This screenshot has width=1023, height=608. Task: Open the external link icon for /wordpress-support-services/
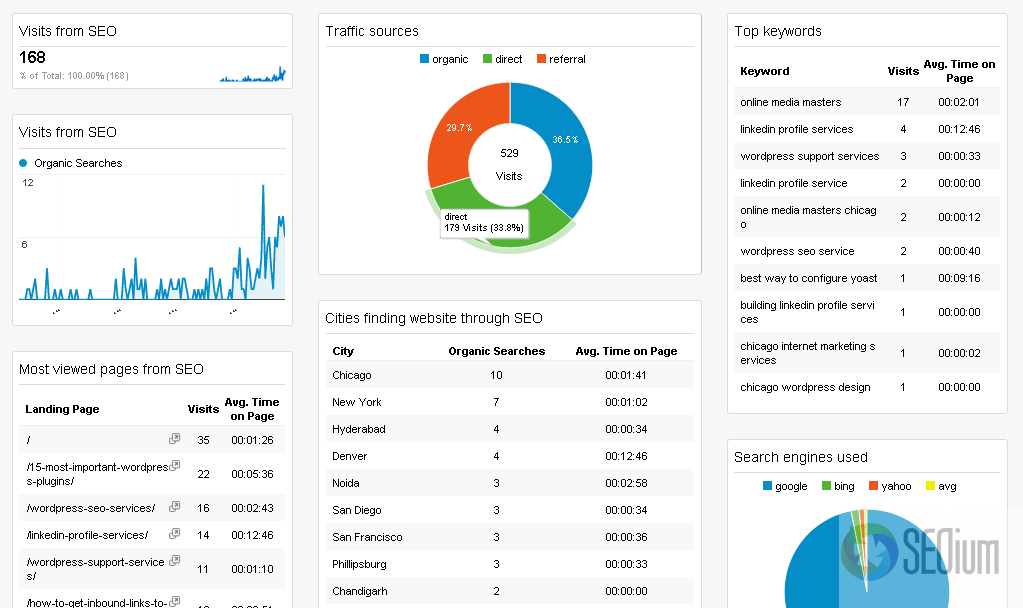click(x=174, y=560)
